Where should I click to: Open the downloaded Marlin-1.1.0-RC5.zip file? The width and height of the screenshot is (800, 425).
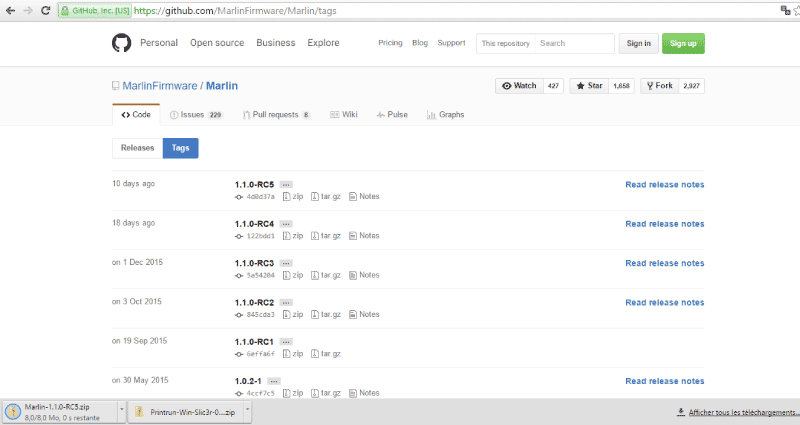point(61,412)
